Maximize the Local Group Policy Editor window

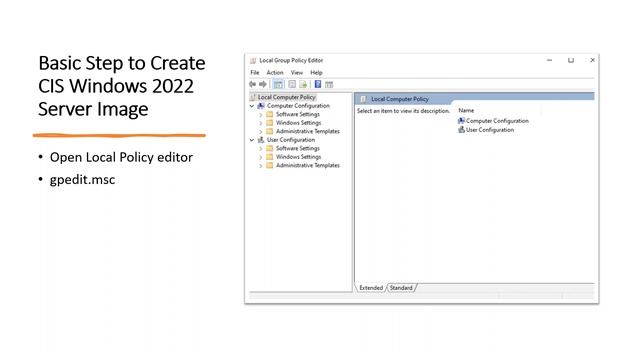tap(571, 60)
